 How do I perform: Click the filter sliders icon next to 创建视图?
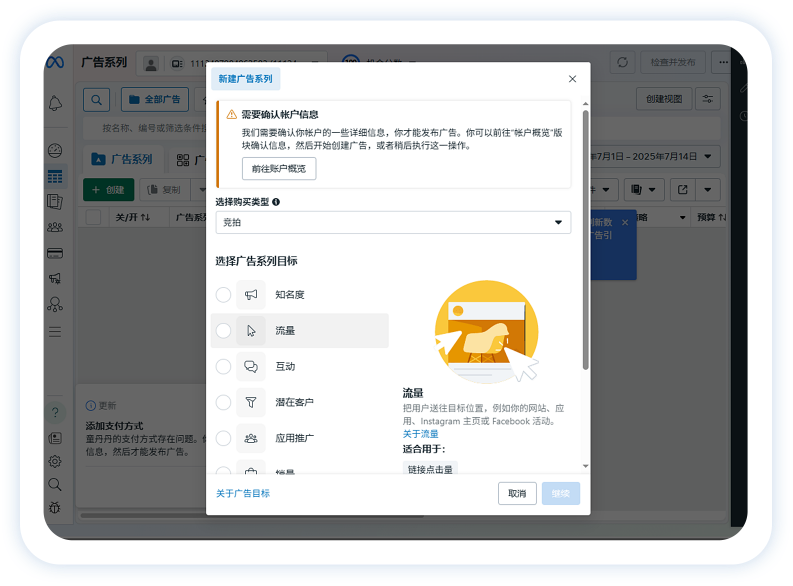click(708, 99)
